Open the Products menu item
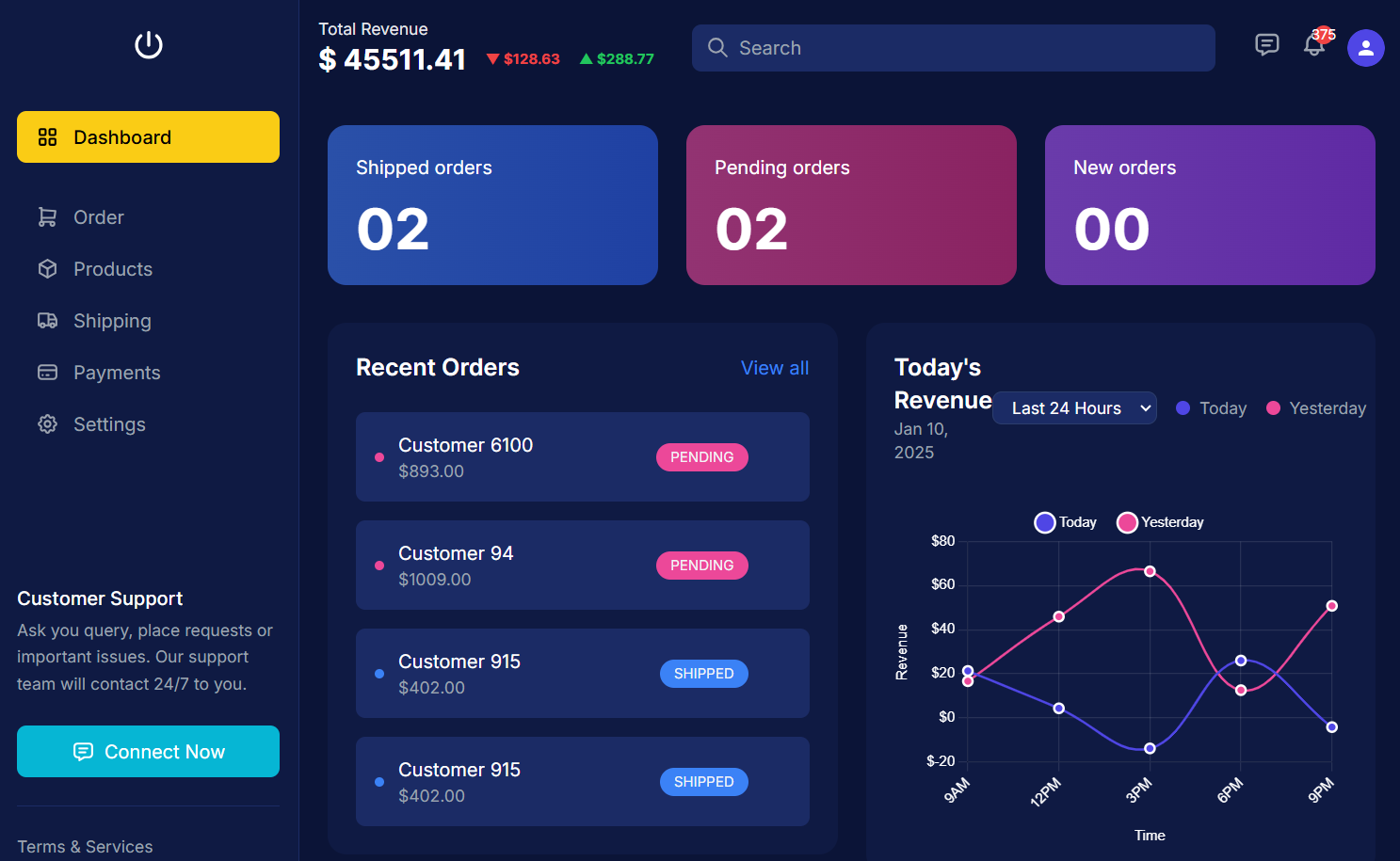 pos(148,269)
